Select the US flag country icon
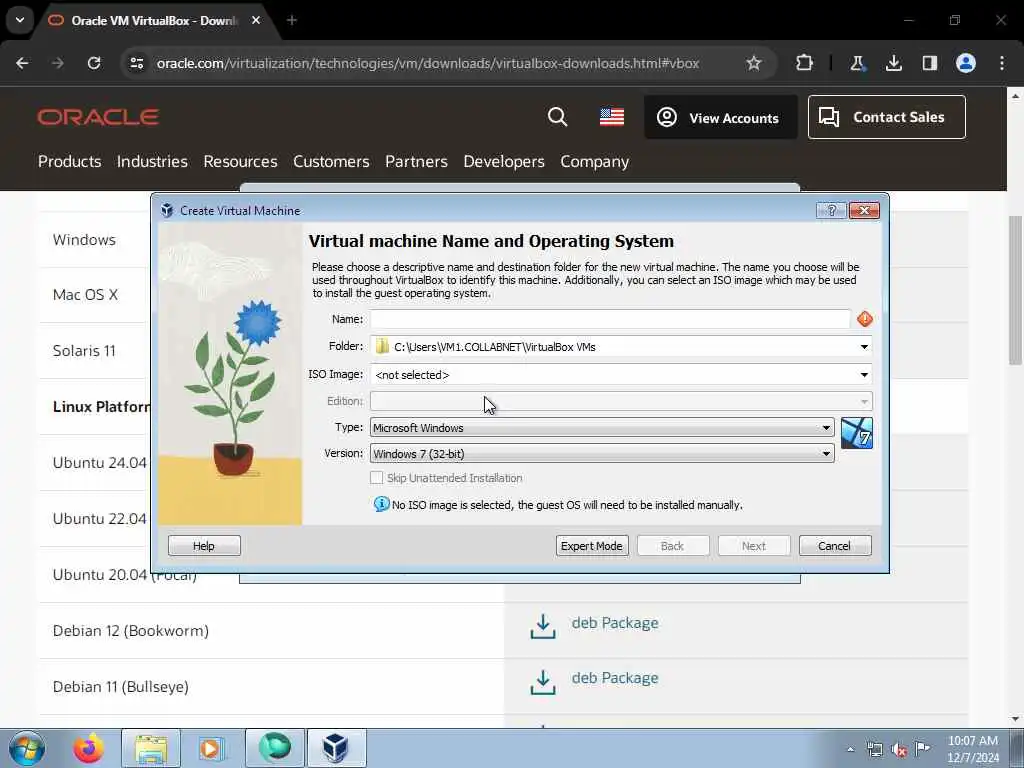This screenshot has height=768, width=1024. click(x=612, y=117)
